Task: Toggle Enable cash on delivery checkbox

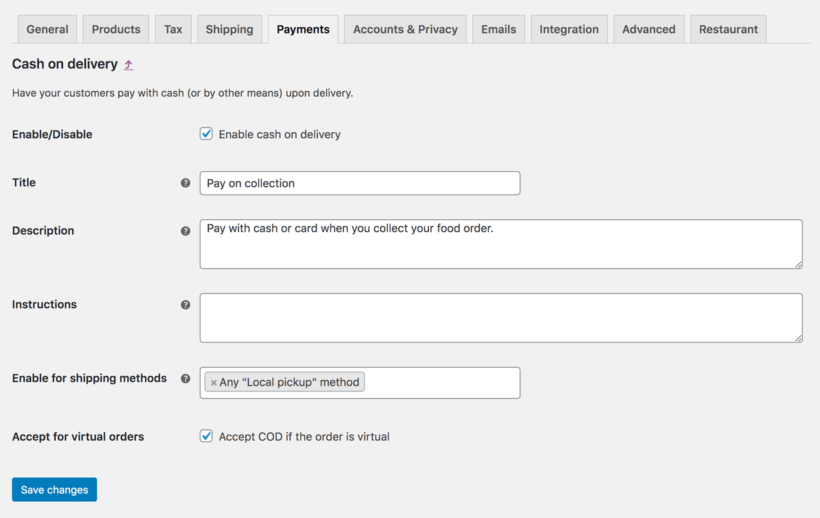Action: click(206, 134)
